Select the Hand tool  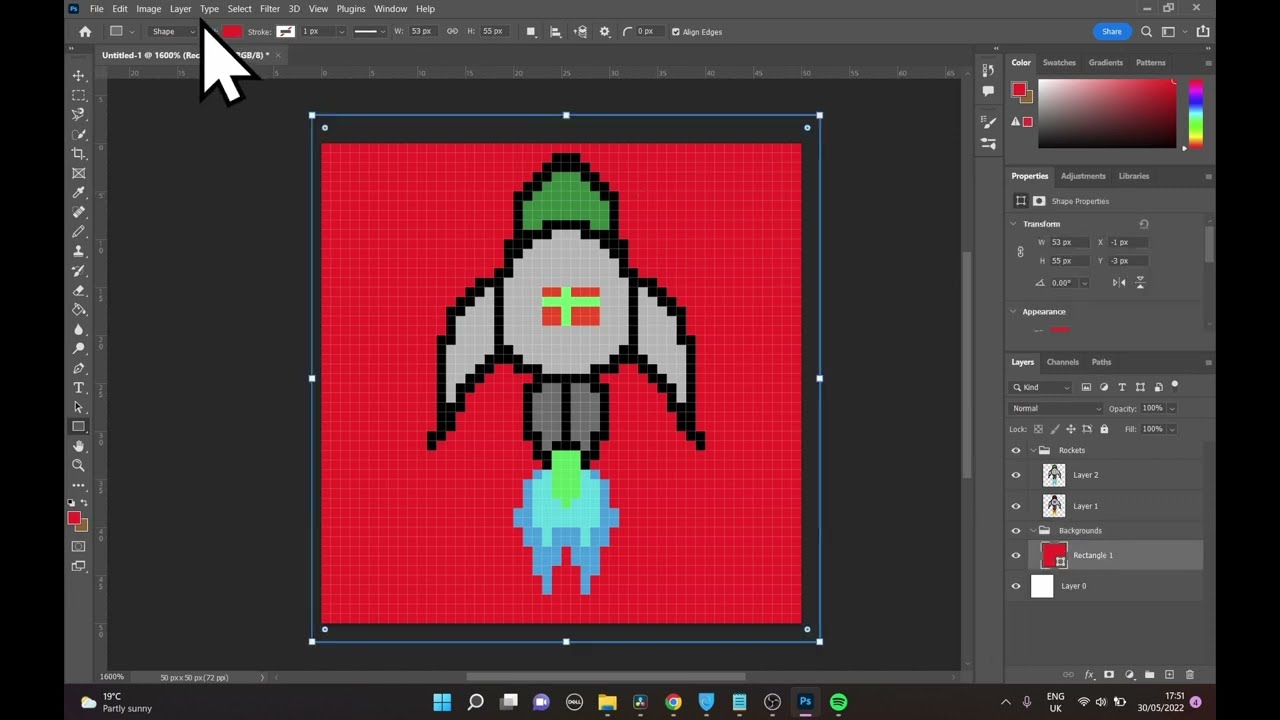pos(78,446)
